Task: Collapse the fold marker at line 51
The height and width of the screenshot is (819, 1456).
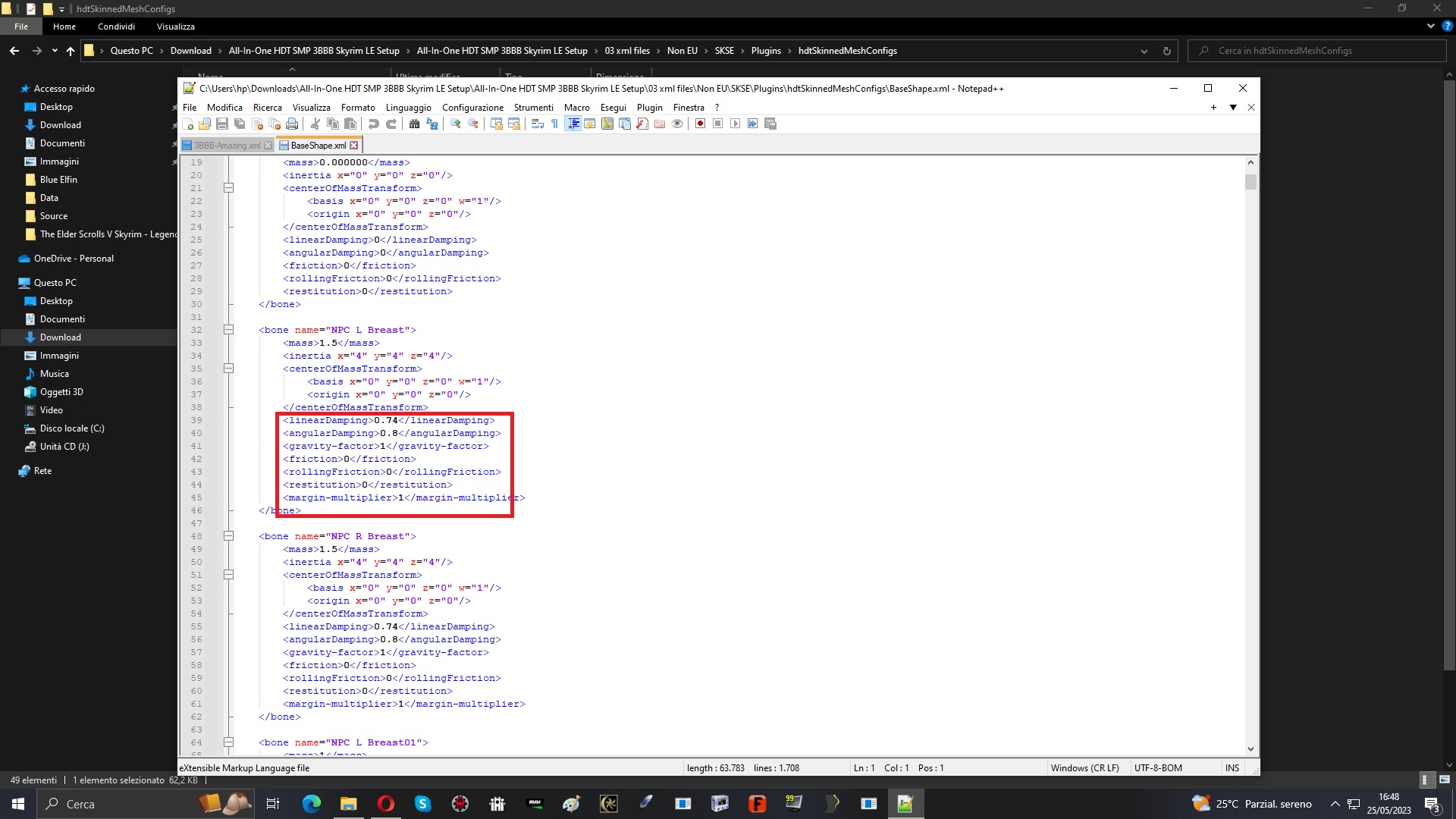Action: (228, 575)
